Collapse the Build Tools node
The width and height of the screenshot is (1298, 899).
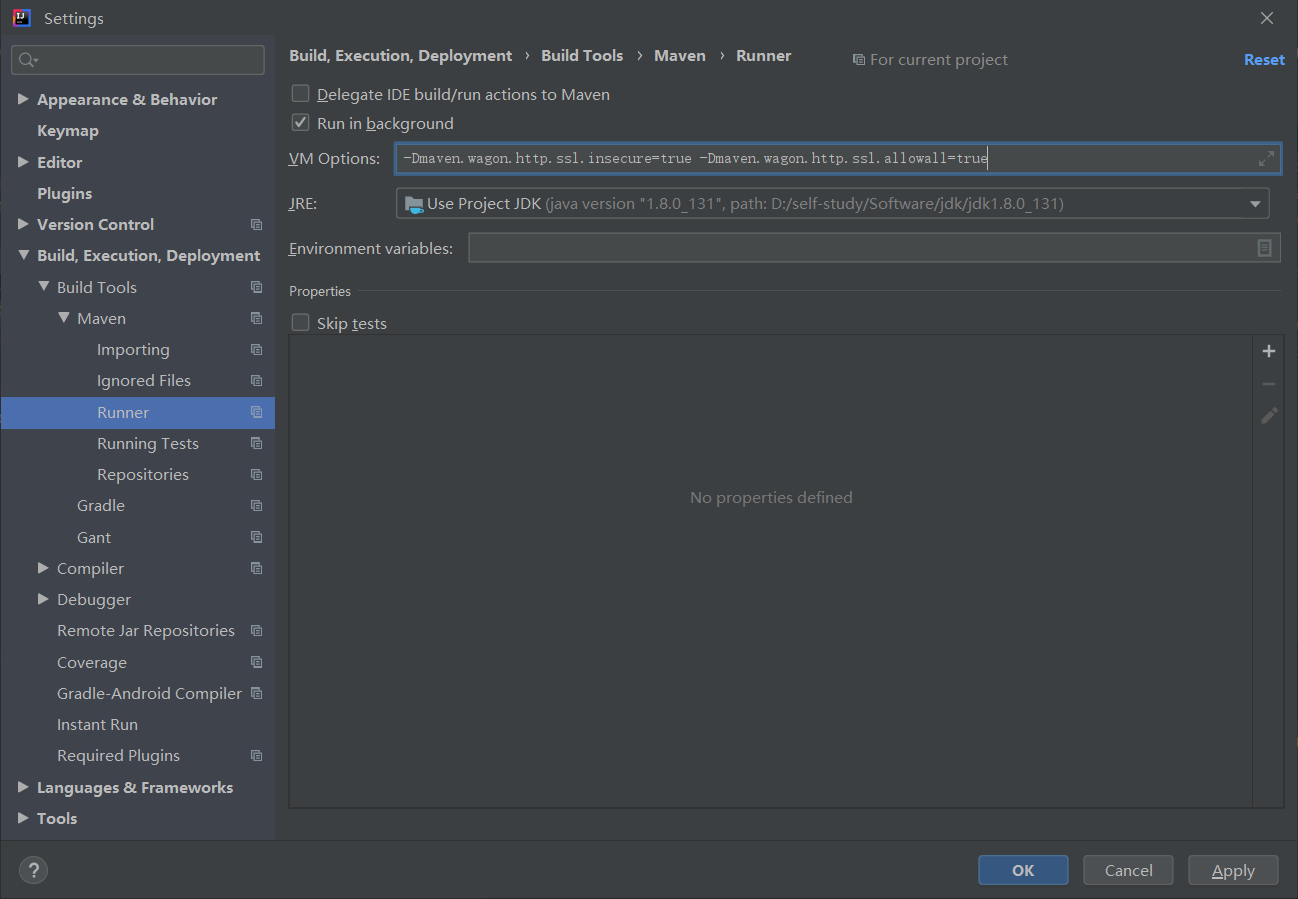coord(43,287)
